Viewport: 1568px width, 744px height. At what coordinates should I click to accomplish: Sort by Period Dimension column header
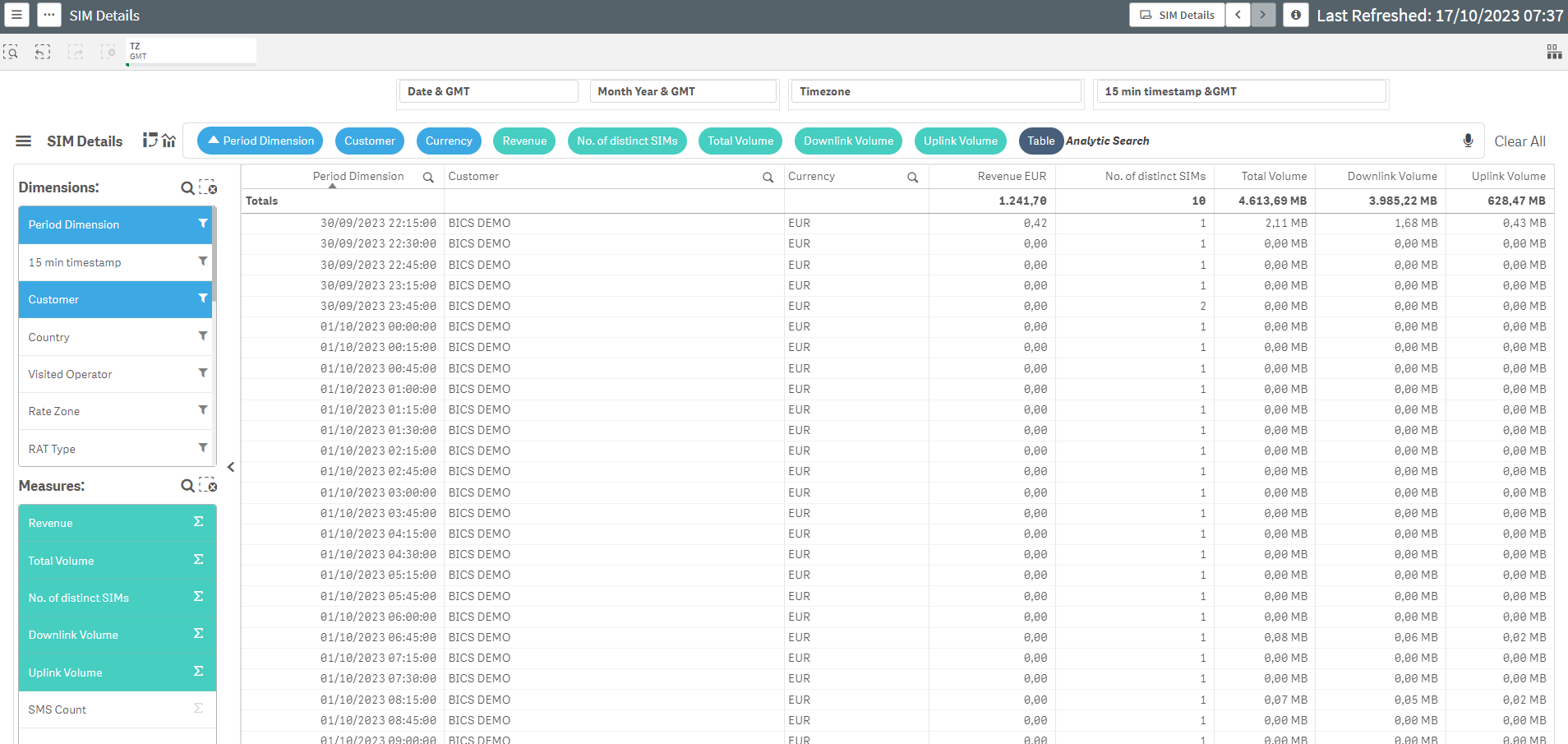(357, 177)
